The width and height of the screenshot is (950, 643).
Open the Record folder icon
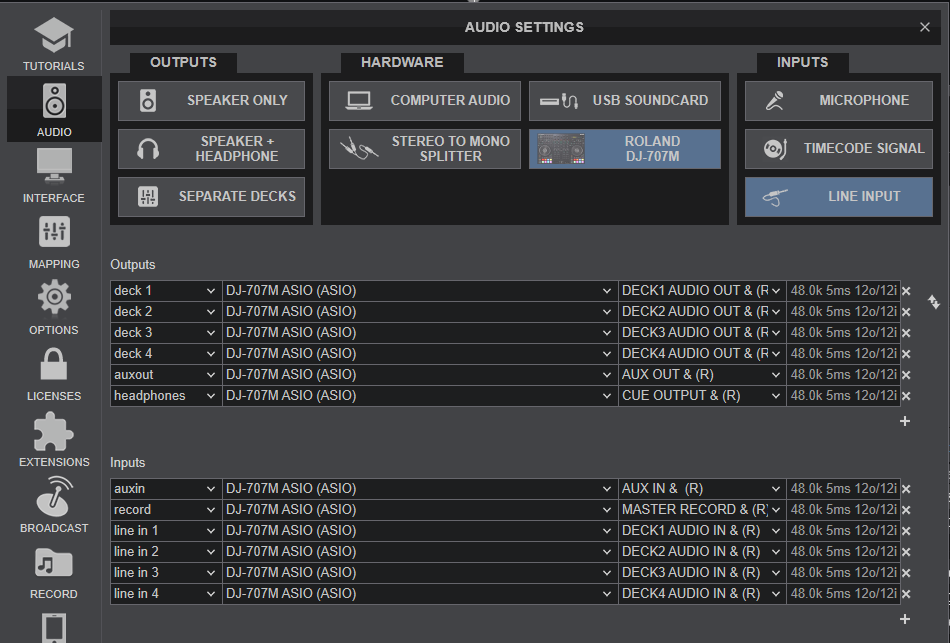(x=54, y=563)
